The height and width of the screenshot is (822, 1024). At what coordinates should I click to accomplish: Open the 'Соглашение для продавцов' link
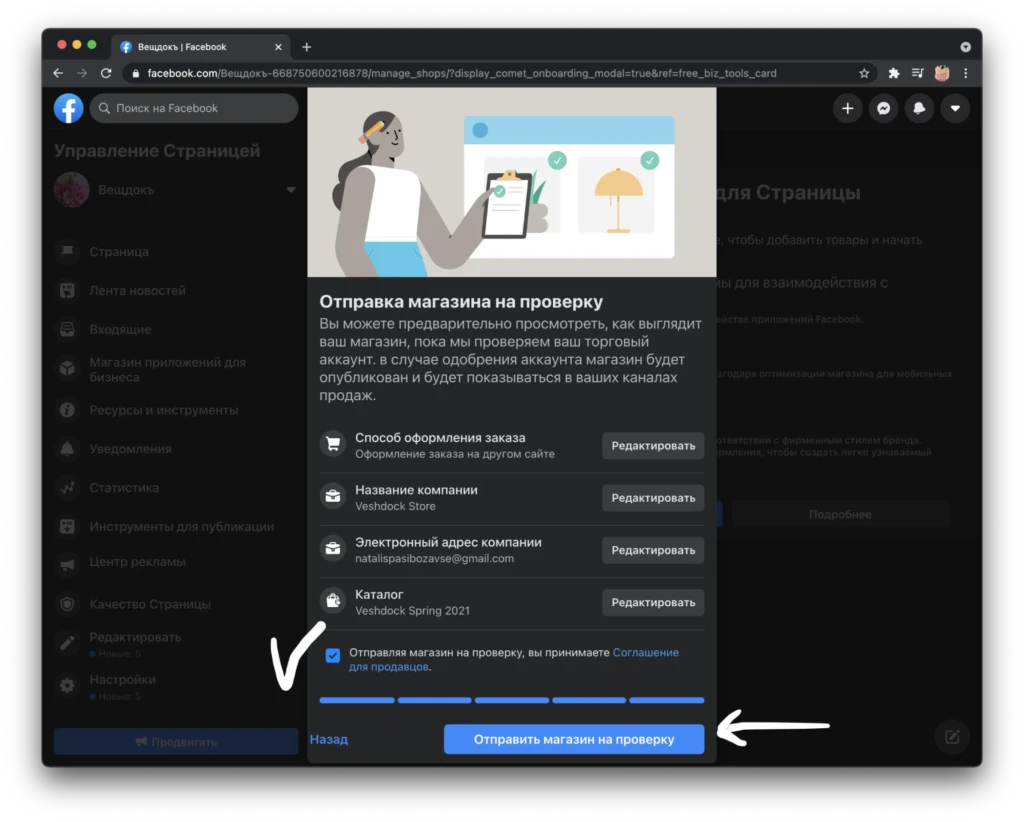pos(514,659)
